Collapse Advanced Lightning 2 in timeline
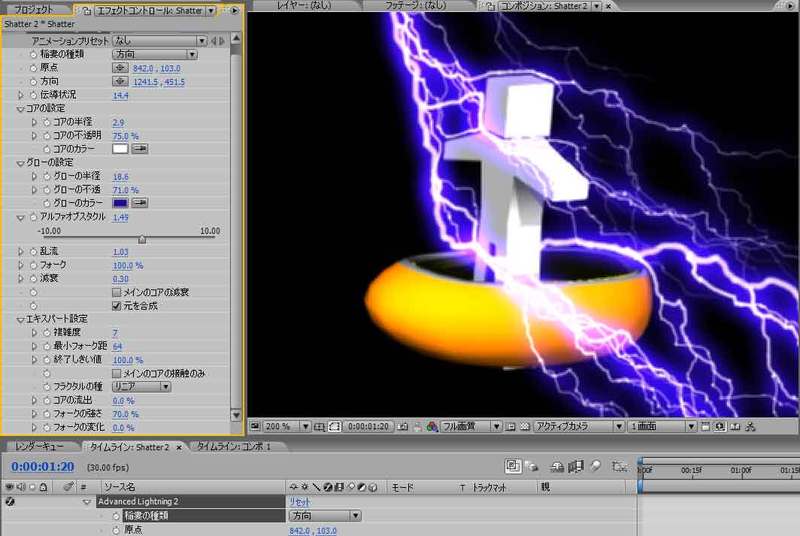Viewport: 800px width, 536px height. tap(87, 502)
